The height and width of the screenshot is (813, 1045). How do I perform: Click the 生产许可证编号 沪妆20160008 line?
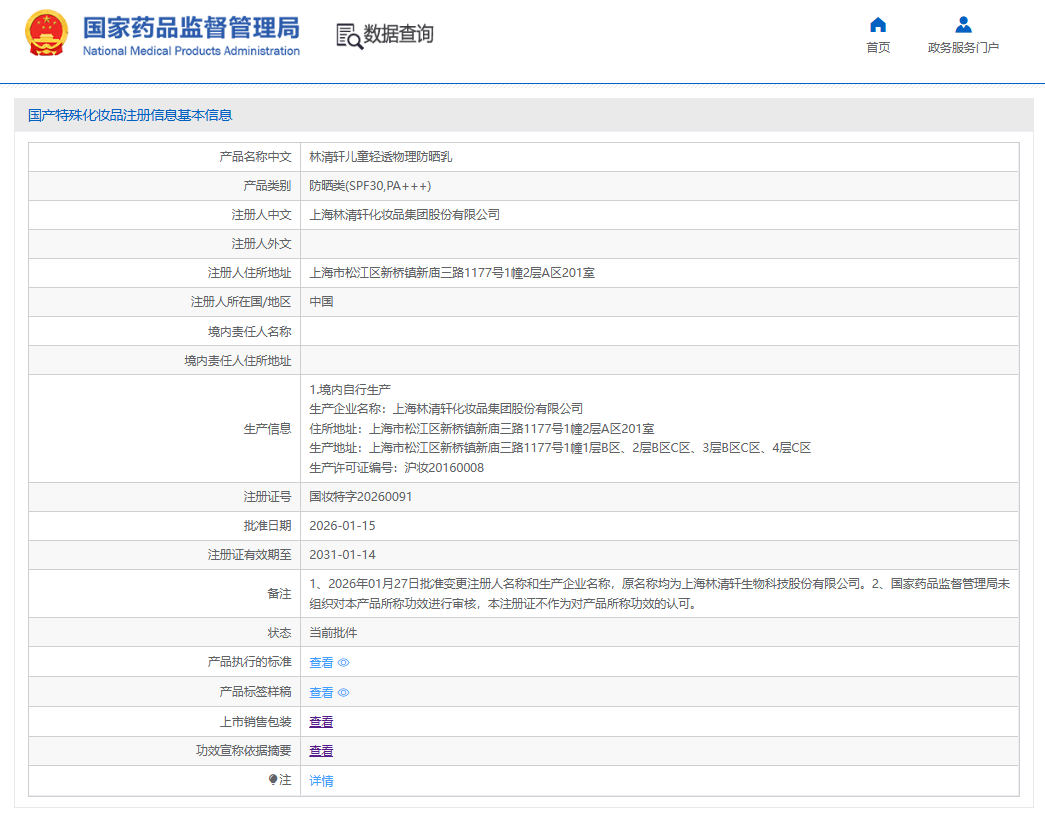pyautogui.click(x=397, y=468)
